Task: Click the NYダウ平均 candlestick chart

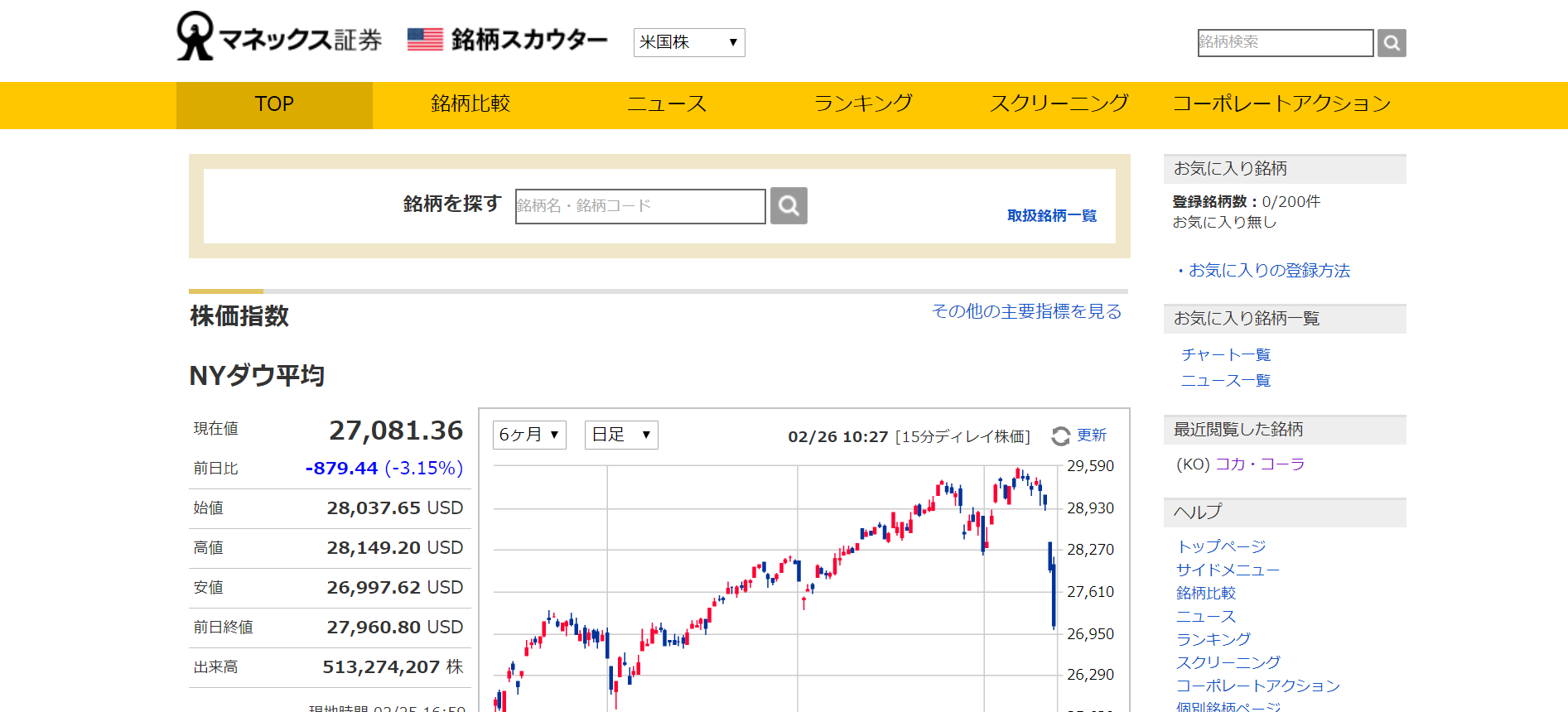Action: point(775,588)
